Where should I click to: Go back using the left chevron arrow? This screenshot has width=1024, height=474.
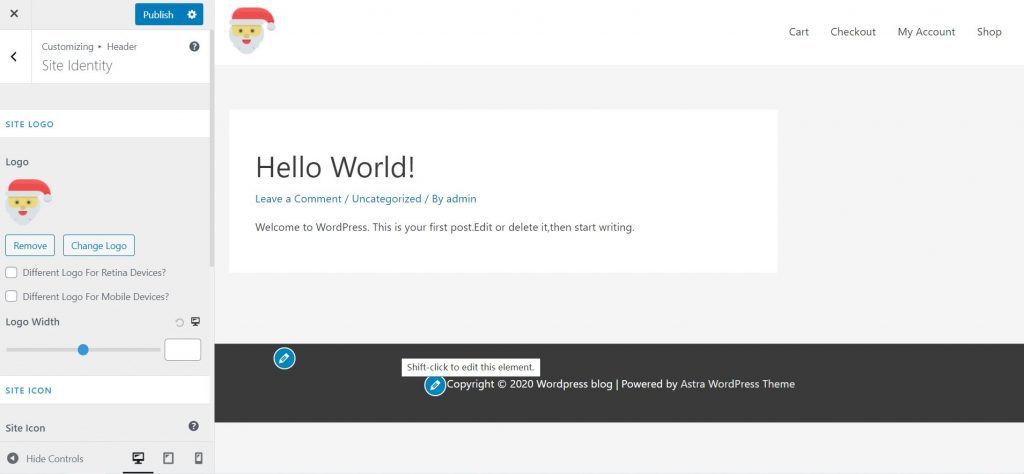pyautogui.click(x=14, y=57)
